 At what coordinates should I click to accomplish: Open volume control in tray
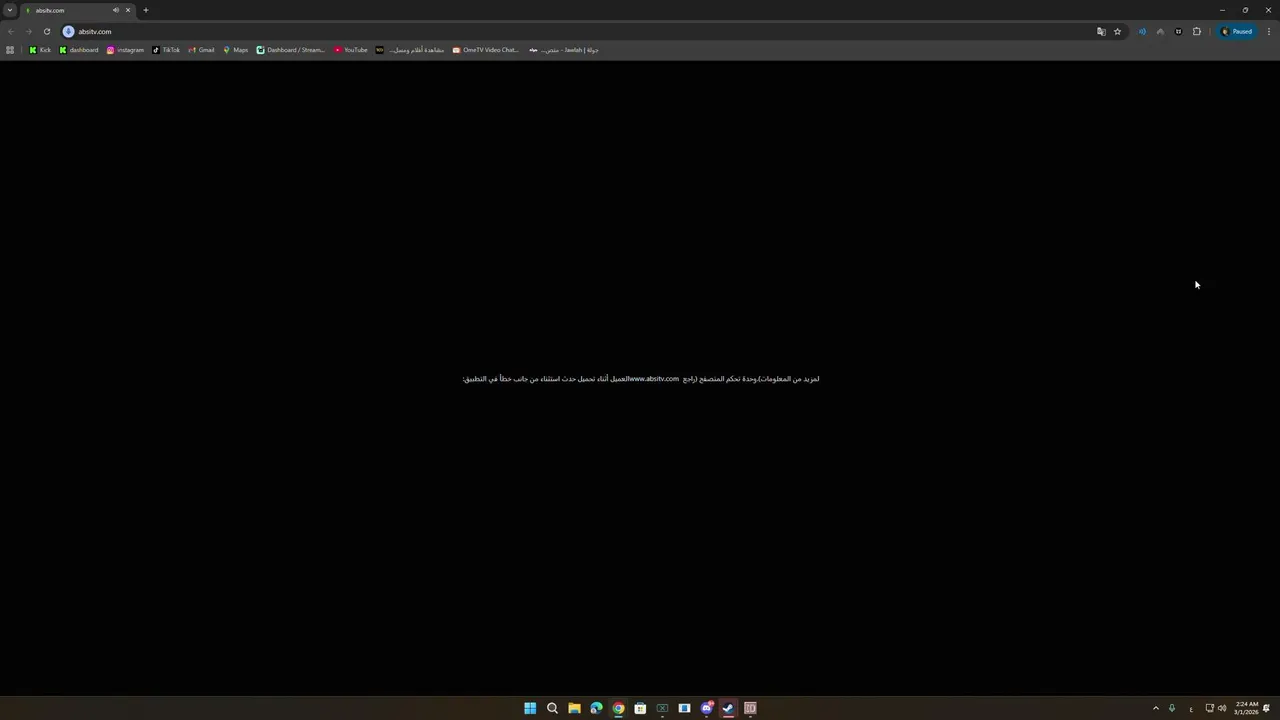(x=1222, y=708)
